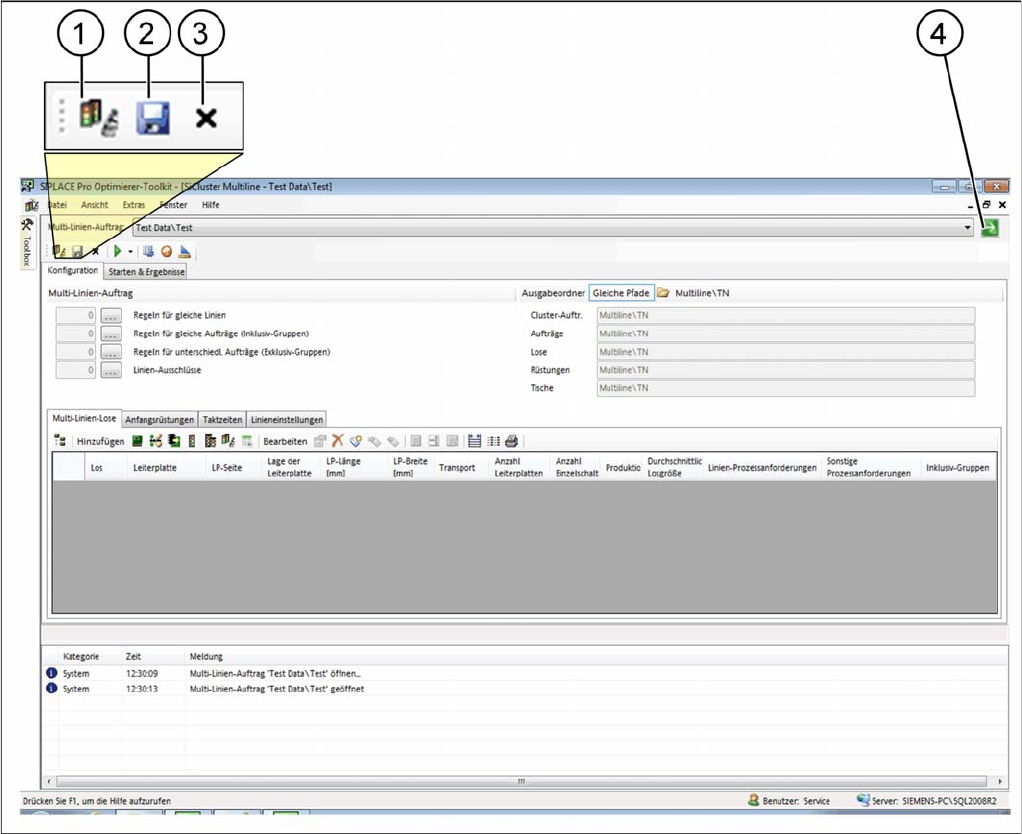The height and width of the screenshot is (834, 1022).
Task: Click the ellipsis button for Linien-Ausschlüsse
Action: (111, 371)
